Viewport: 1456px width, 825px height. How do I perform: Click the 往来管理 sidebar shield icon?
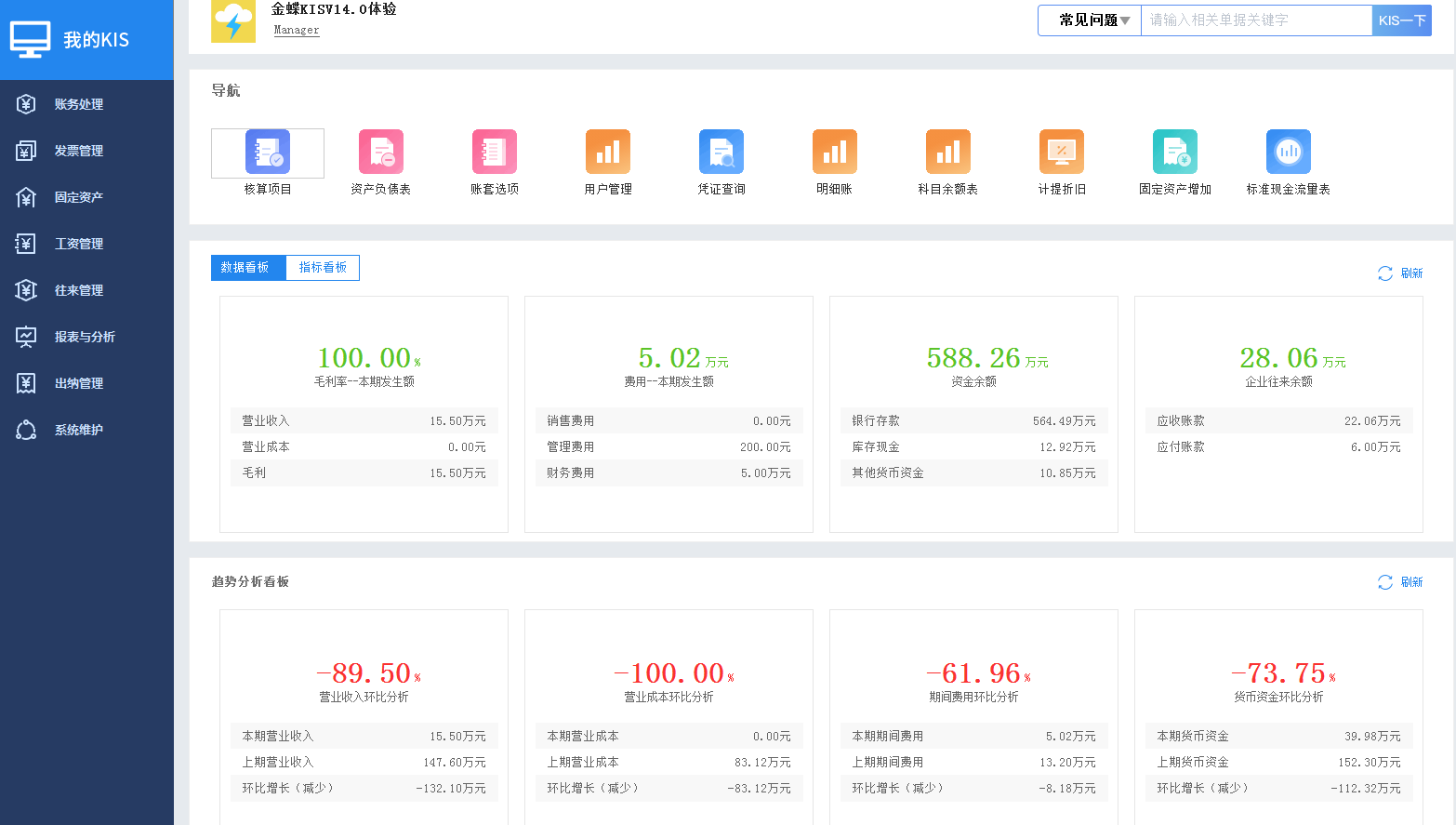coord(26,290)
